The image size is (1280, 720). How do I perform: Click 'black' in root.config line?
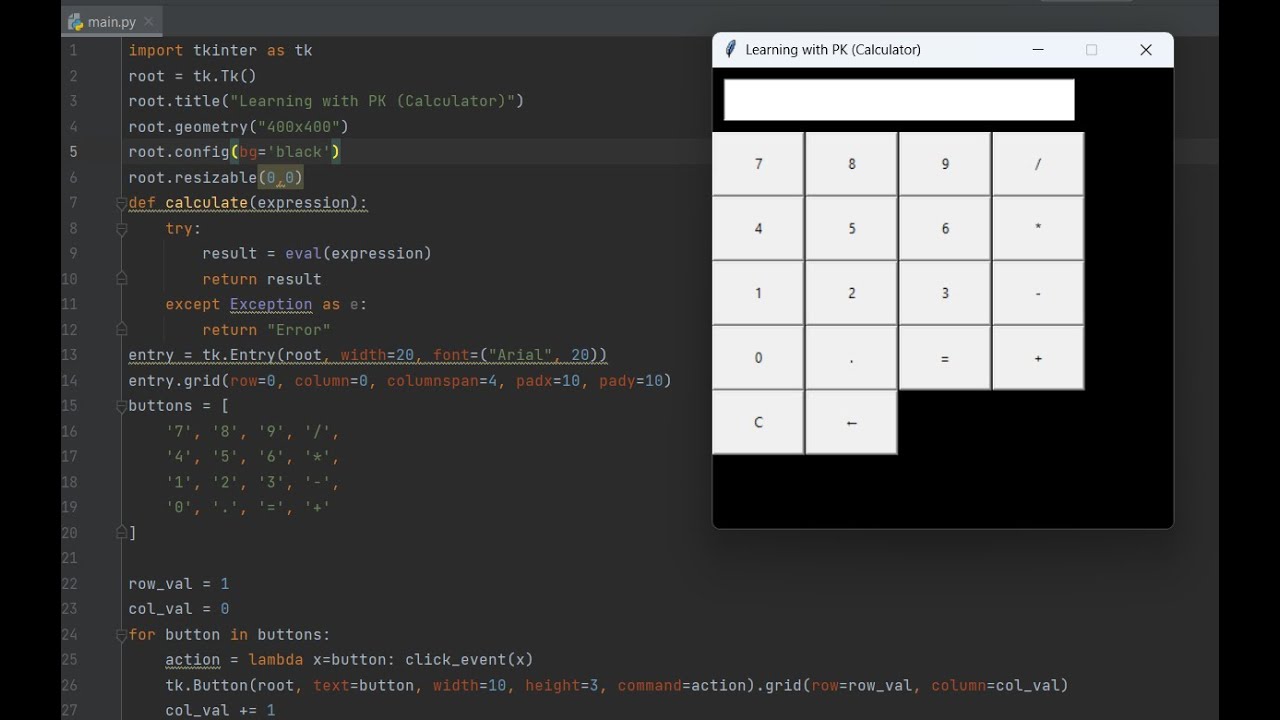[x=299, y=152]
